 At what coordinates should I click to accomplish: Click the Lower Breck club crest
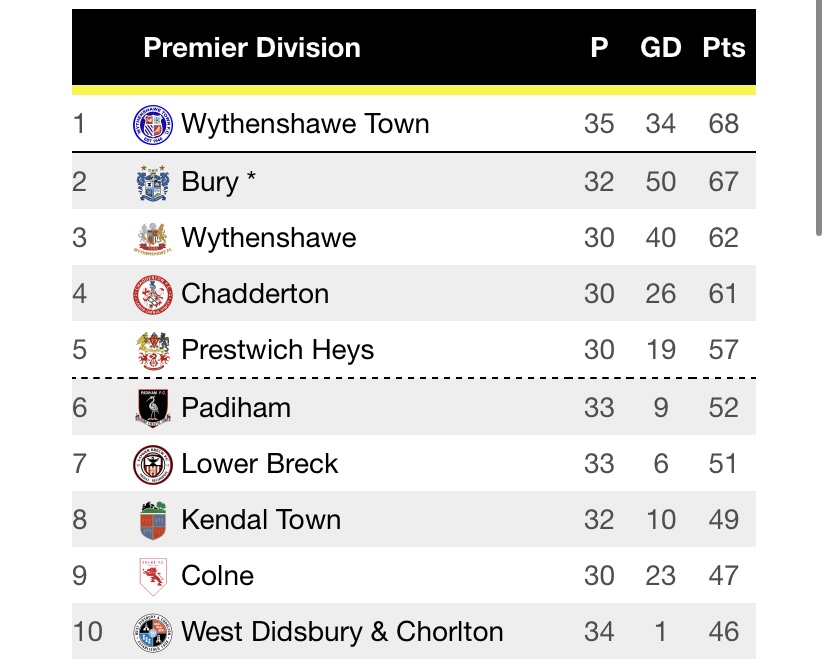(153, 464)
